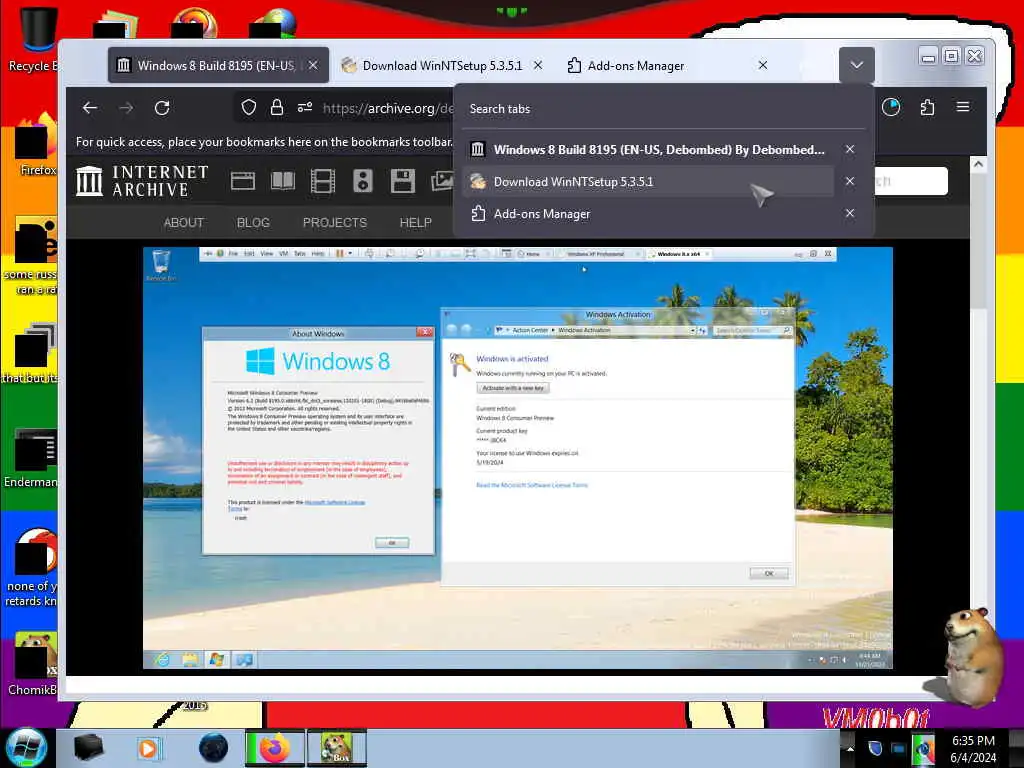Open the Firefox hamburger application menu

[963, 107]
